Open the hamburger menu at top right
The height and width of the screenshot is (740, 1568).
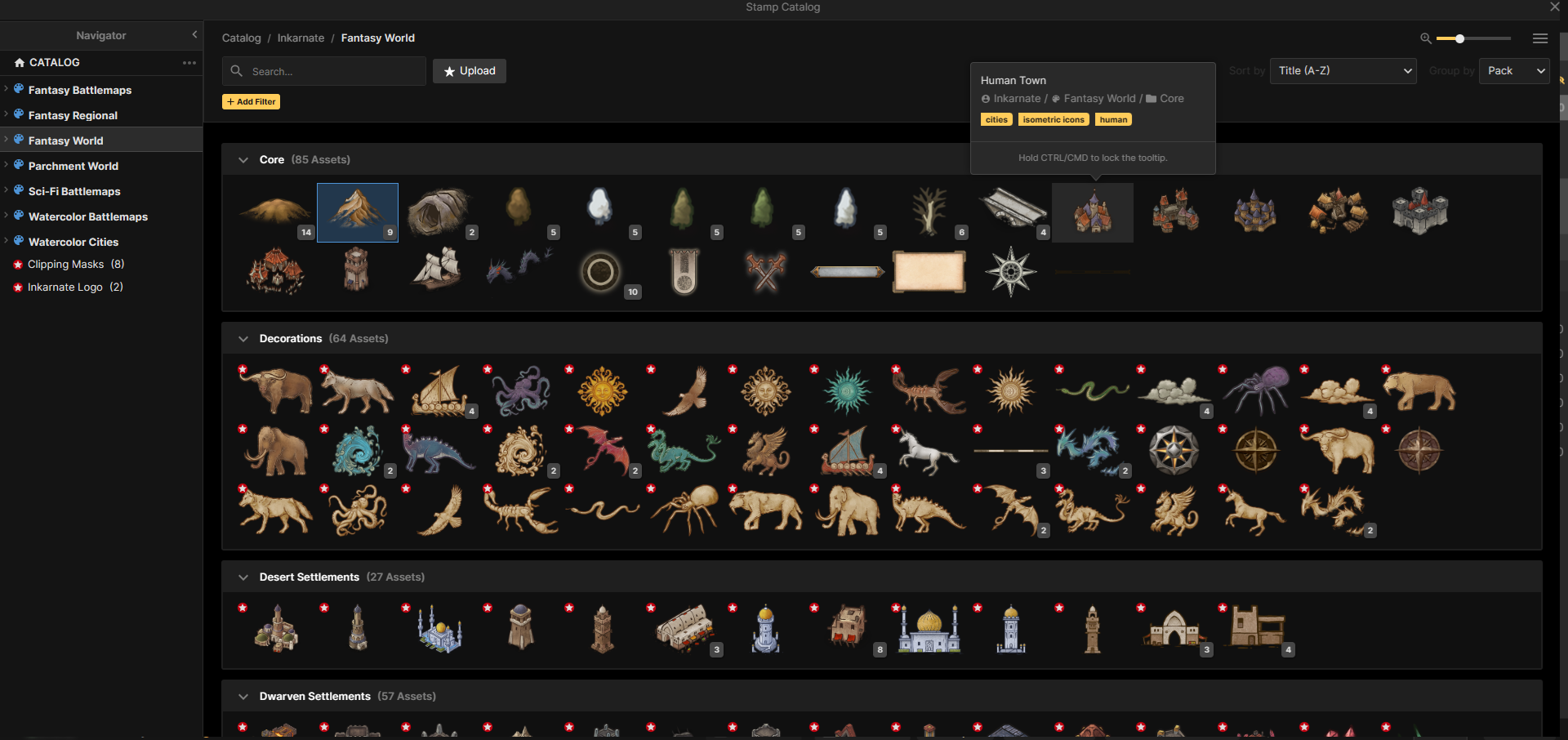pos(1540,38)
